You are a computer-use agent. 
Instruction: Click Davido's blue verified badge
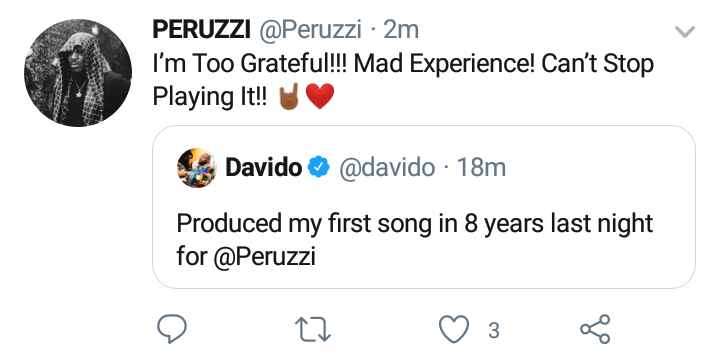click(319, 168)
